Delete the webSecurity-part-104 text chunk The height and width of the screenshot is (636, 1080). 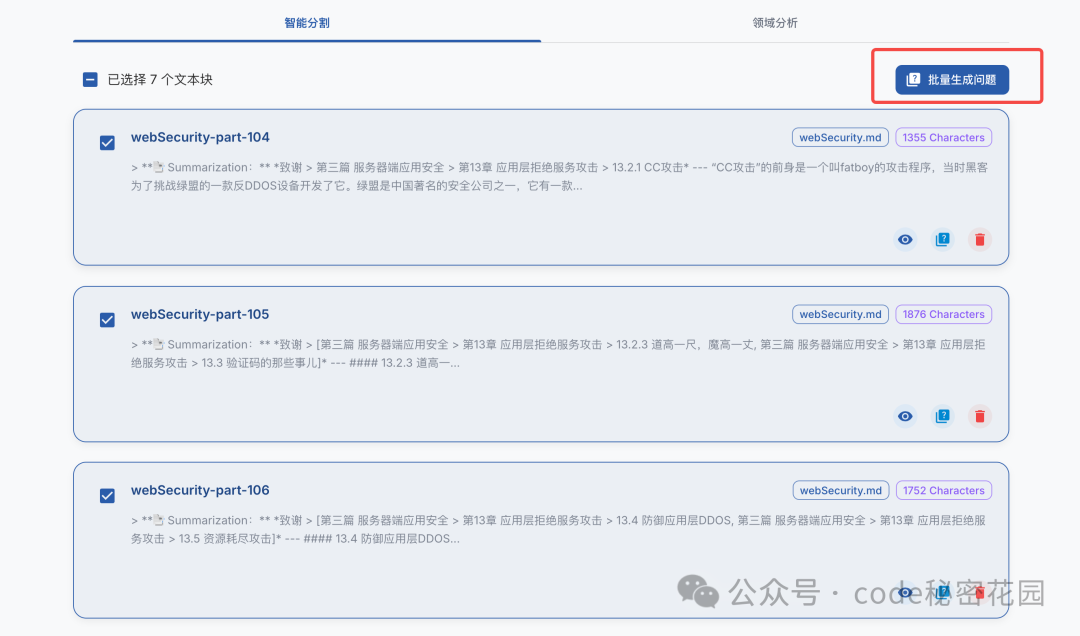click(979, 239)
